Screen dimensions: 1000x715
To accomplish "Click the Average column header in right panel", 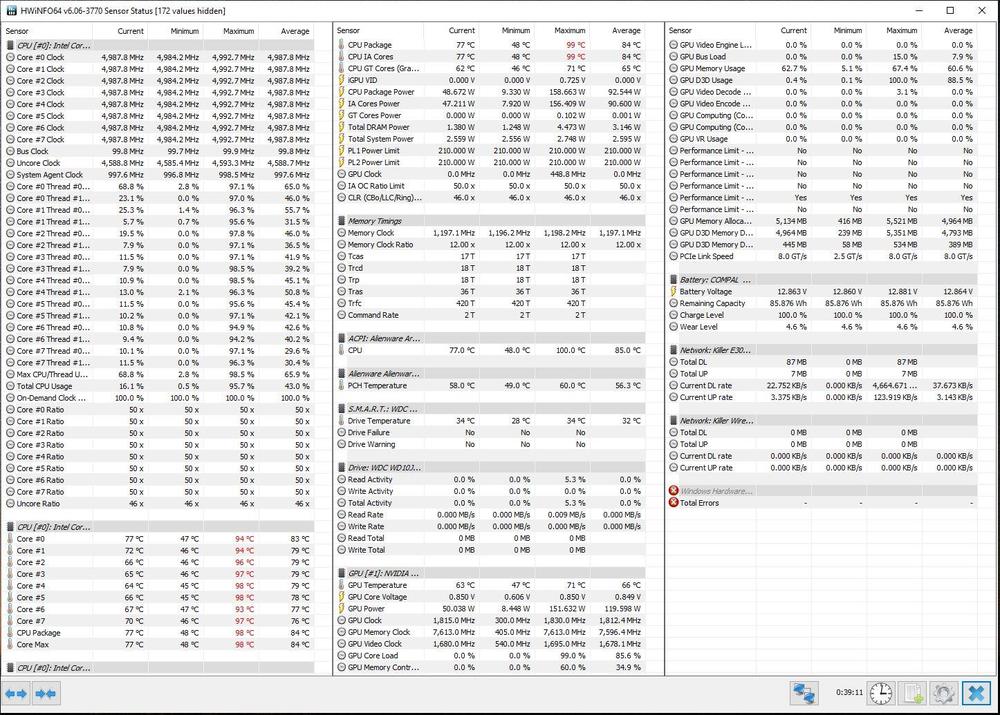I will pyautogui.click(x=957, y=31).
